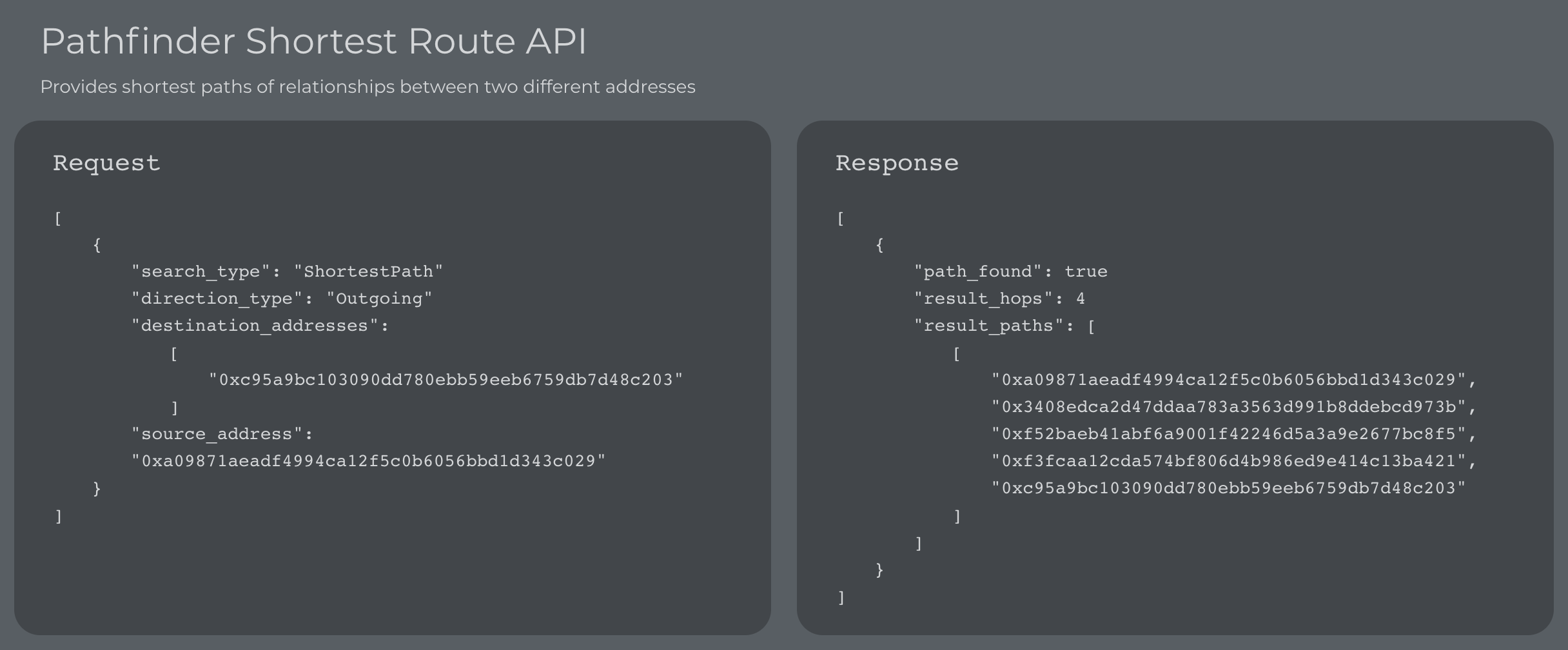This screenshot has width=1568, height=650.
Task: Select the source address value in the Request panel
Action: (x=369, y=461)
